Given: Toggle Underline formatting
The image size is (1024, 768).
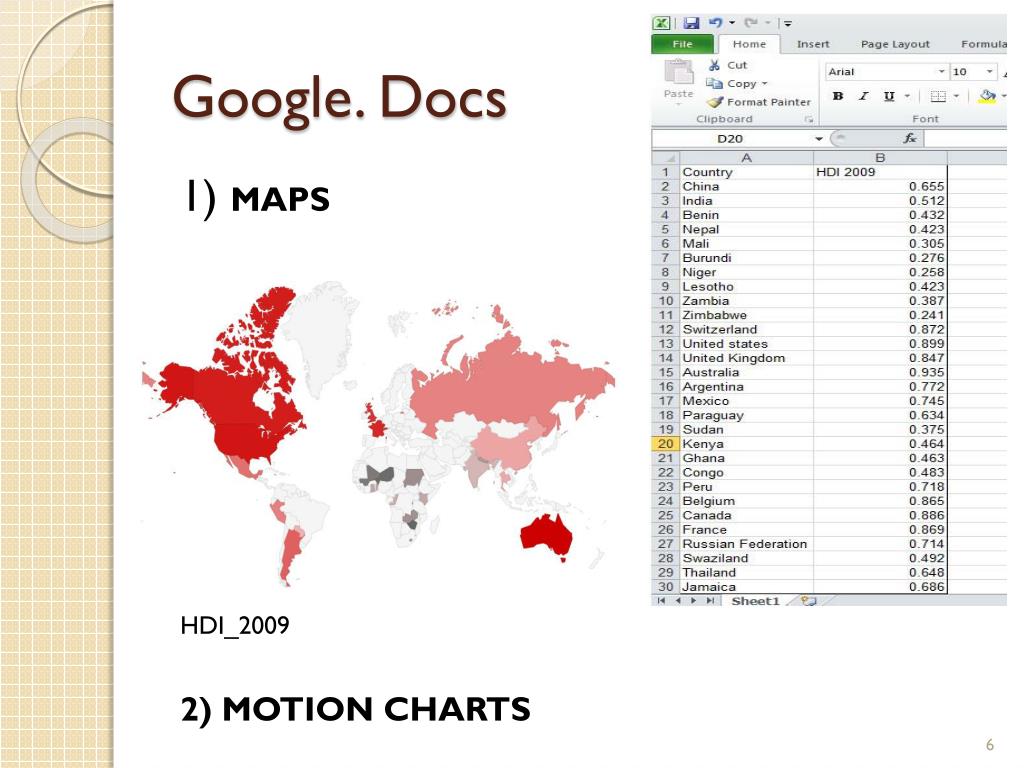Looking at the screenshot, I should tap(889, 96).
